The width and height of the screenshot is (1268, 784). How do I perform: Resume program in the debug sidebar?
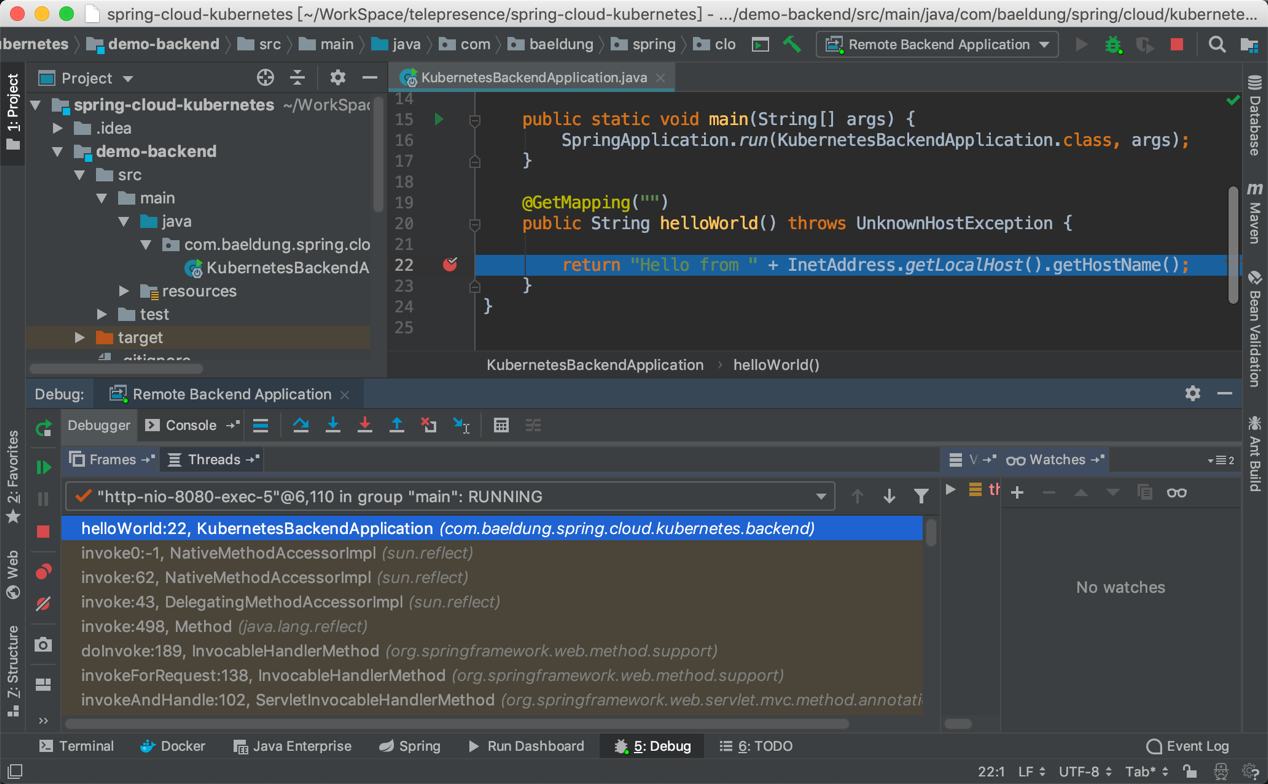[x=43, y=467]
